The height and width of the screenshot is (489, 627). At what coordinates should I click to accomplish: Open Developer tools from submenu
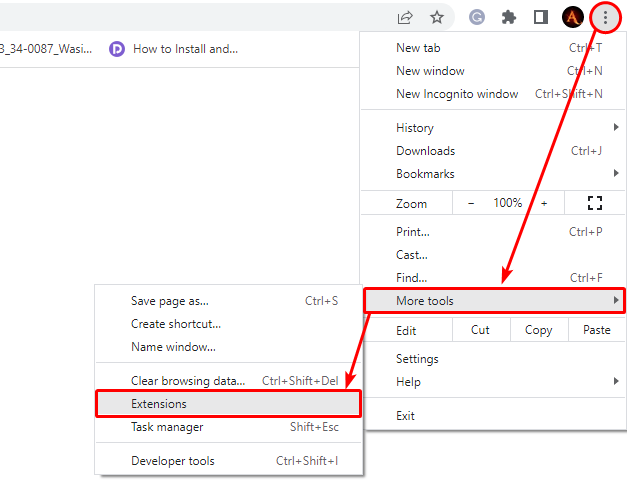[x=173, y=461]
